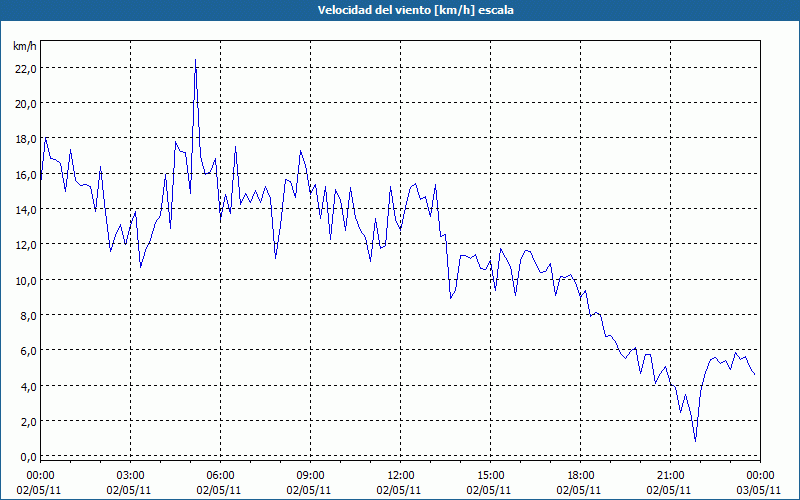Click the 18,0 y-axis label
800x500 pixels.
[26, 139]
